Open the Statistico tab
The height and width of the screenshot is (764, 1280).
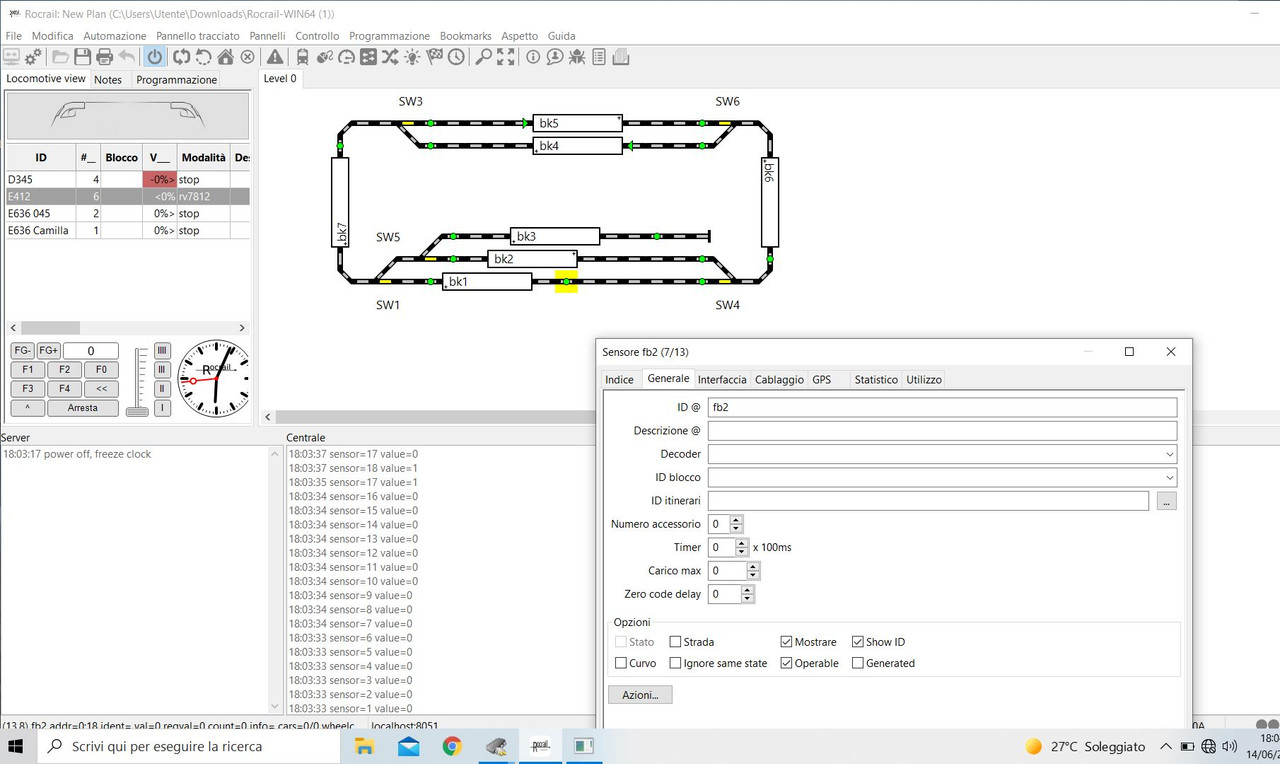[876, 380]
